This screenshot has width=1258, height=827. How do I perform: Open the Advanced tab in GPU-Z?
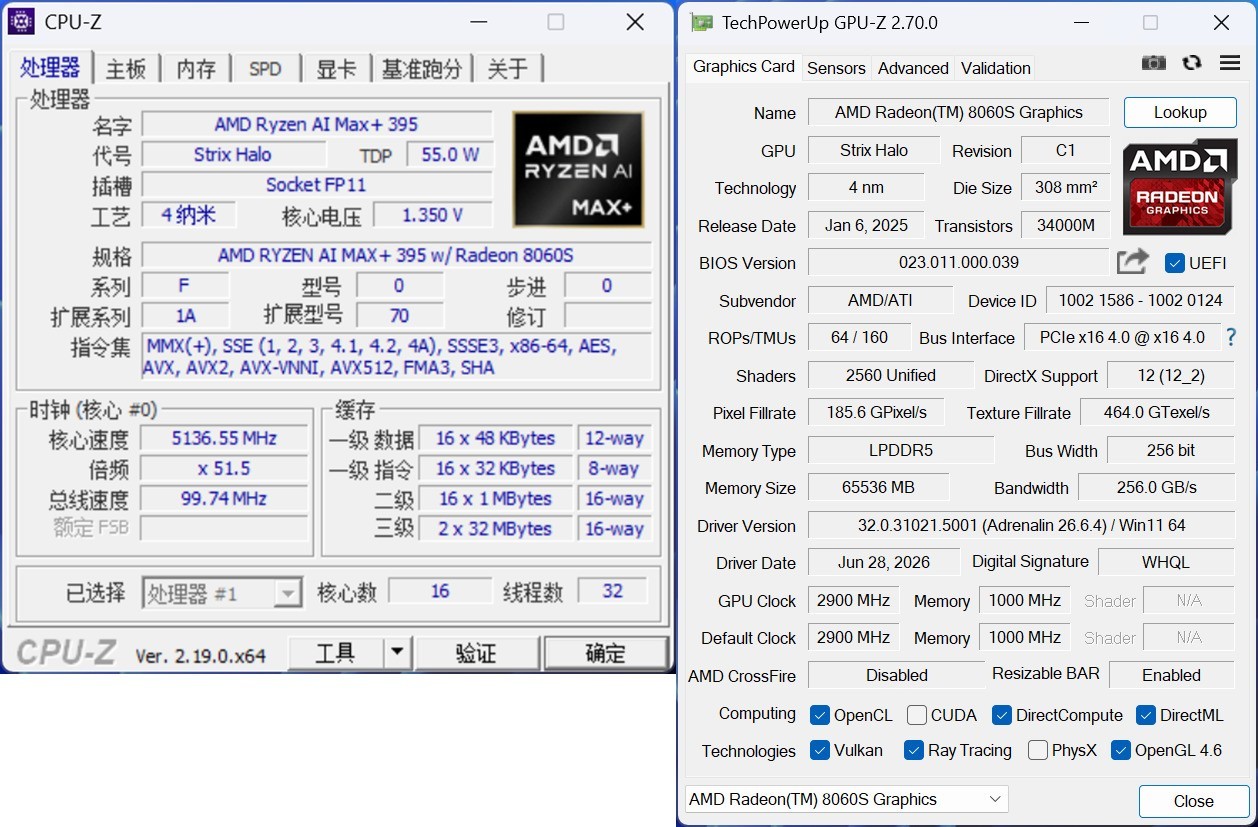point(913,68)
